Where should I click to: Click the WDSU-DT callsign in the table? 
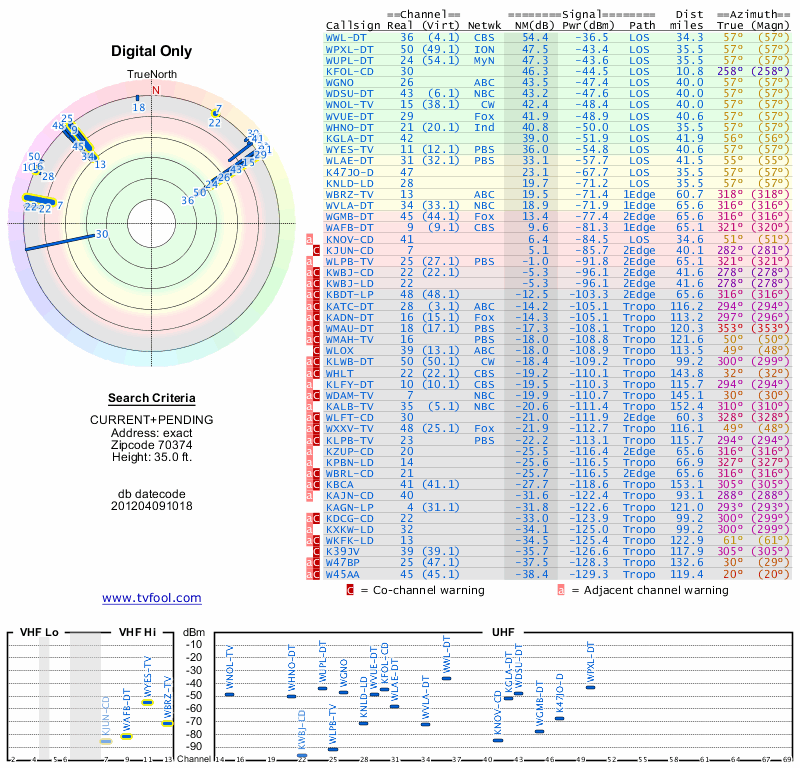(x=349, y=93)
